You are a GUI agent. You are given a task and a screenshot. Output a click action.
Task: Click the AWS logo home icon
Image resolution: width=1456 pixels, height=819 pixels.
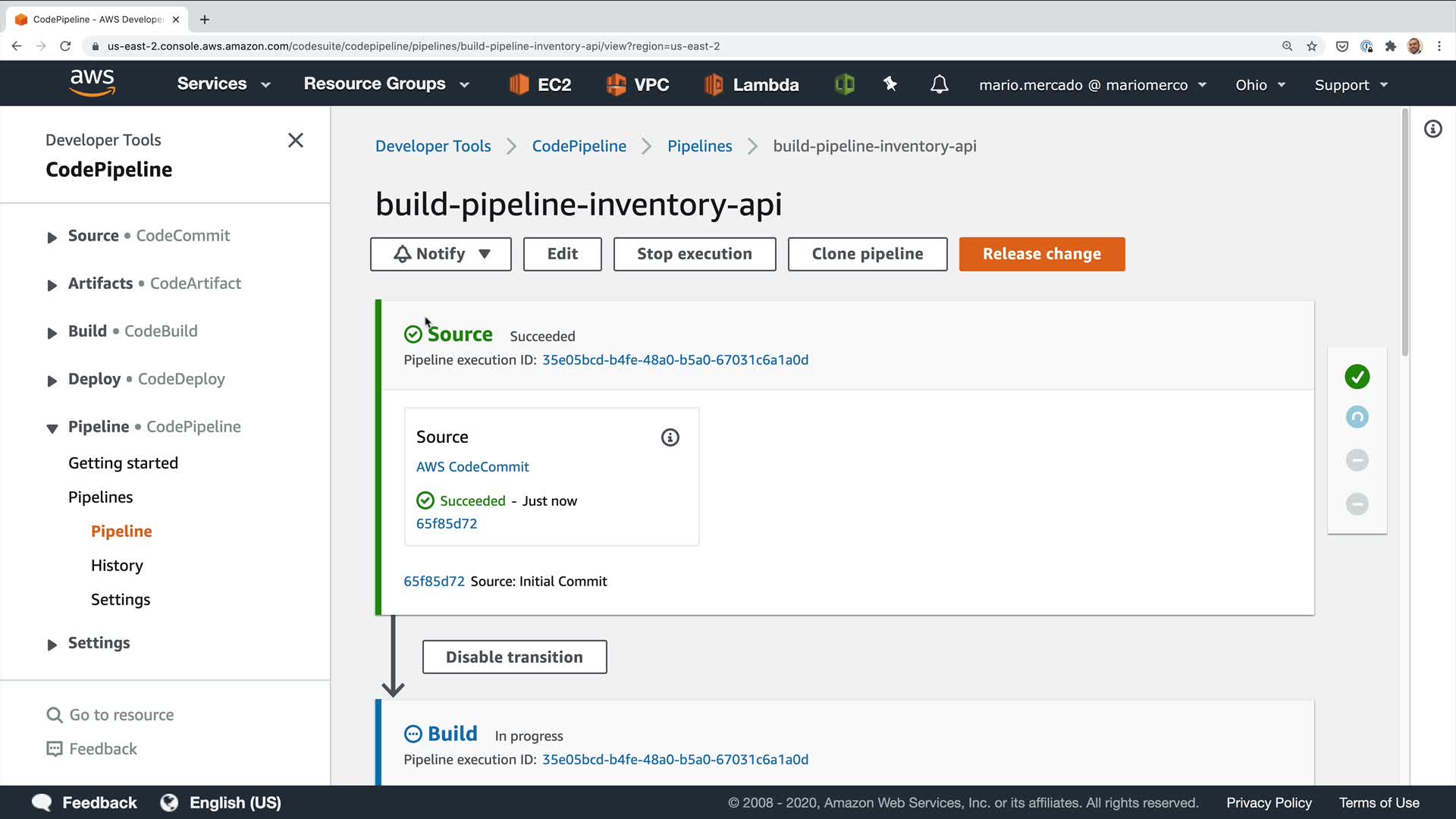92,83
